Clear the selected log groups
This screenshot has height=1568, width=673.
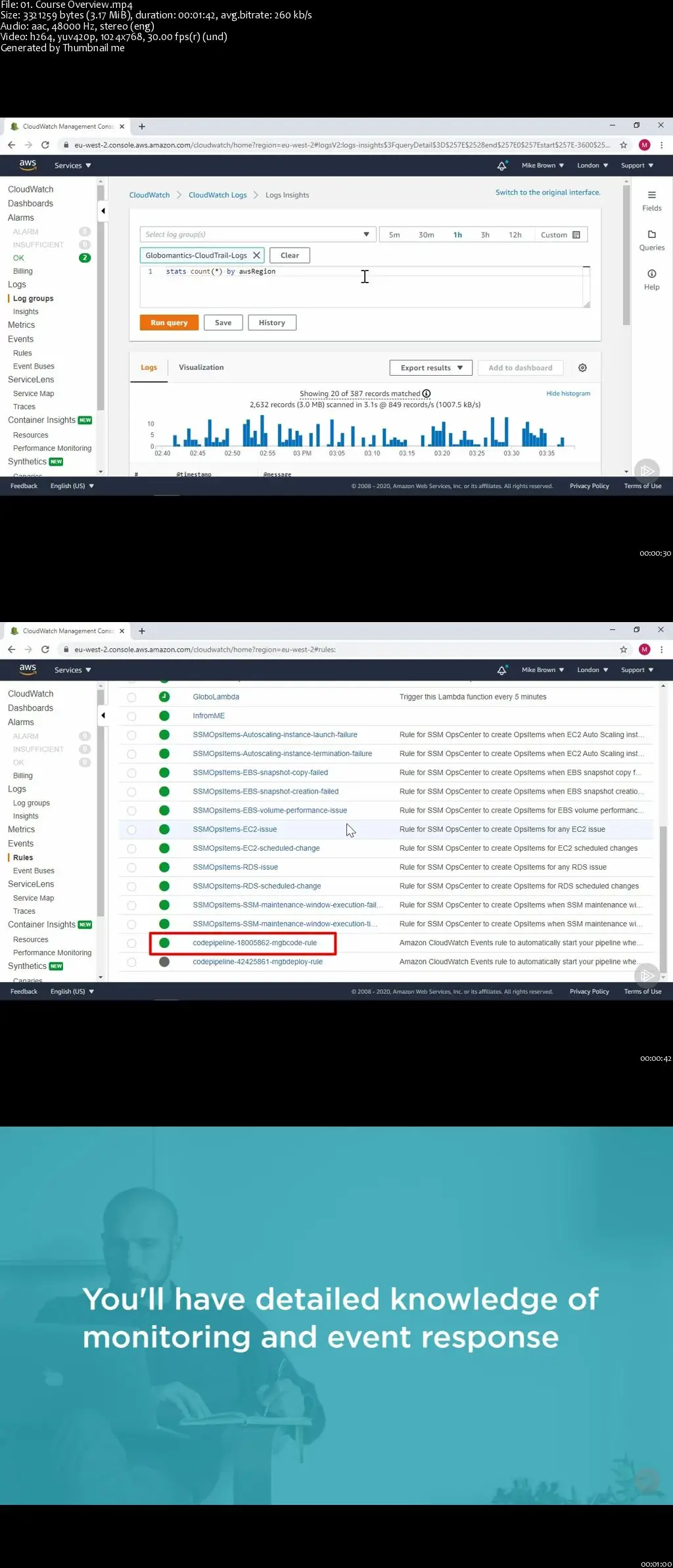tap(290, 256)
